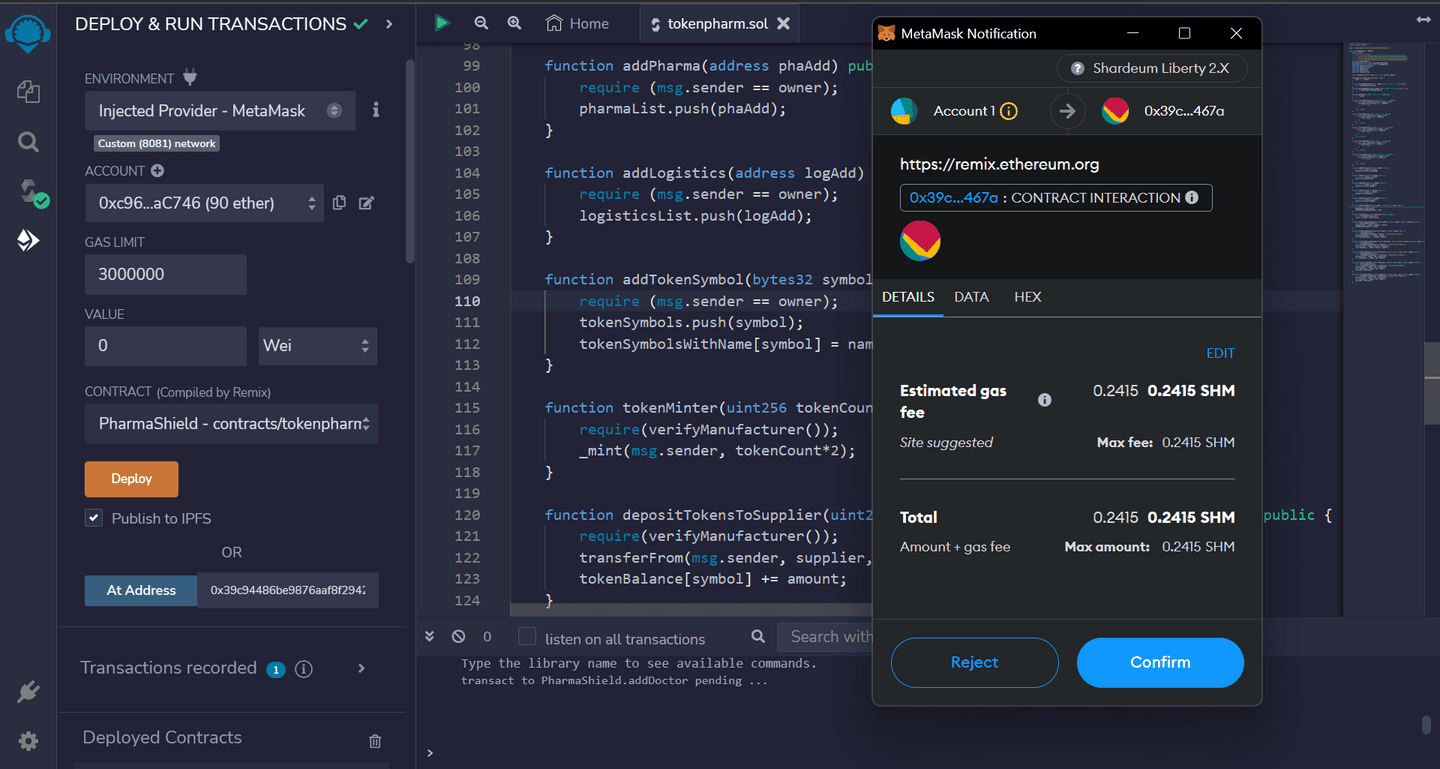Image resolution: width=1440 pixels, height=769 pixels.
Task: Collapse the Deploy & Run panel chevron
Action: click(389, 24)
